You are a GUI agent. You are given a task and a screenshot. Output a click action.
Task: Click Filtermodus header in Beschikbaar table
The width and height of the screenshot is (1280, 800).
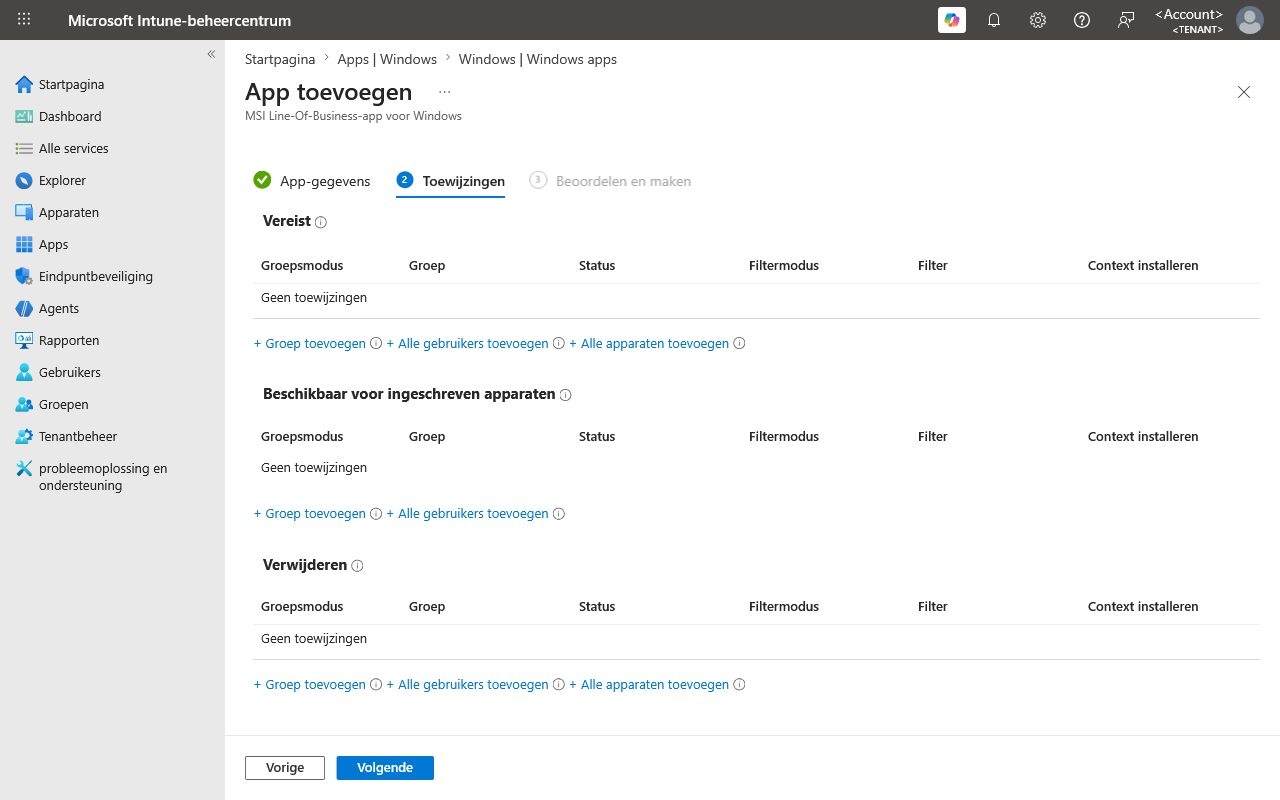click(x=784, y=437)
